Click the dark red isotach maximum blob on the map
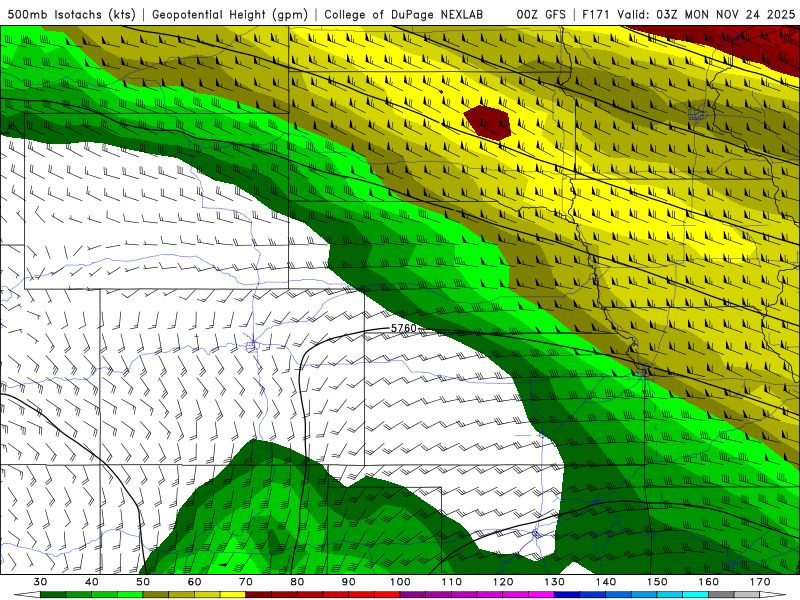This screenshot has width=800, height=600. pyautogui.click(x=488, y=122)
